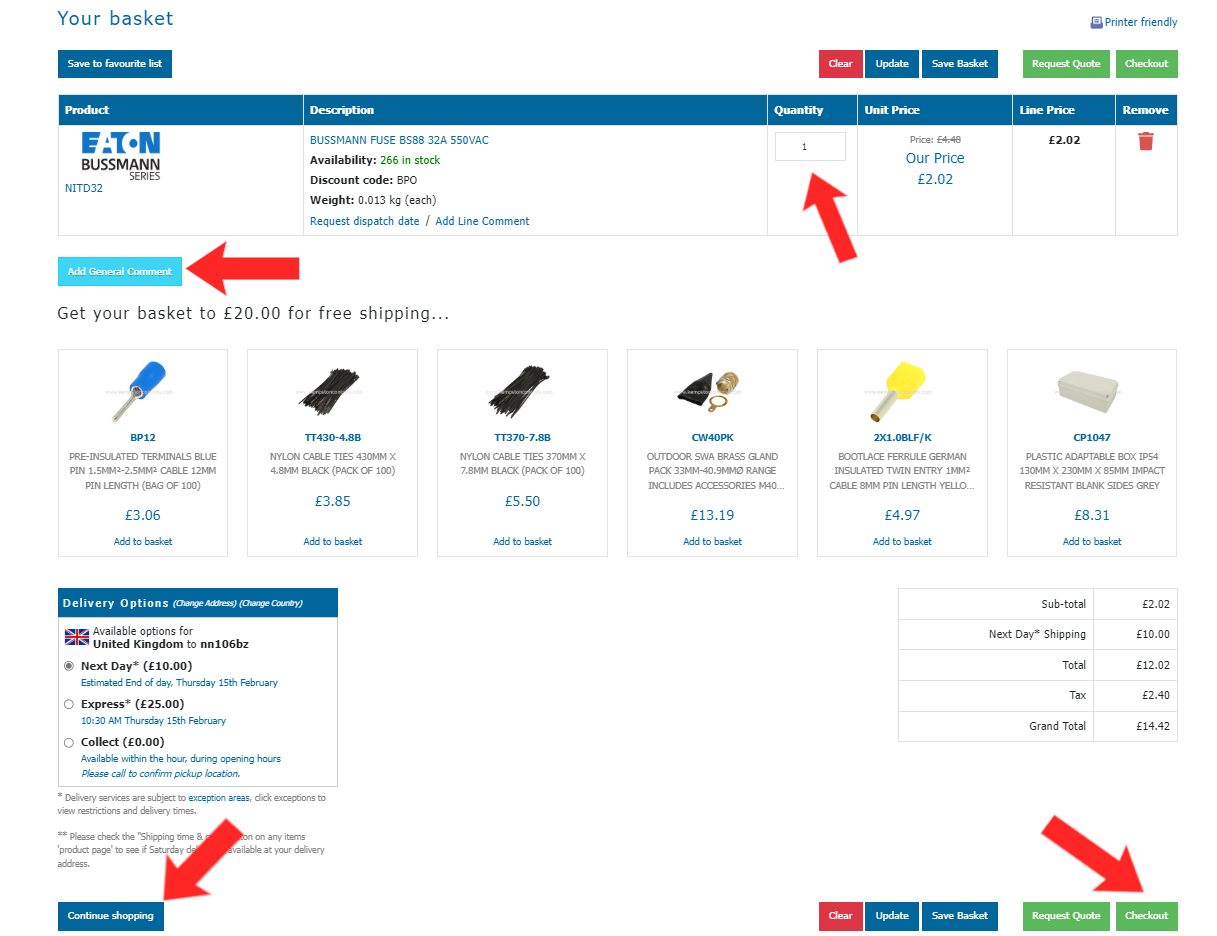Add BP12 terminals to basket

click(x=142, y=541)
